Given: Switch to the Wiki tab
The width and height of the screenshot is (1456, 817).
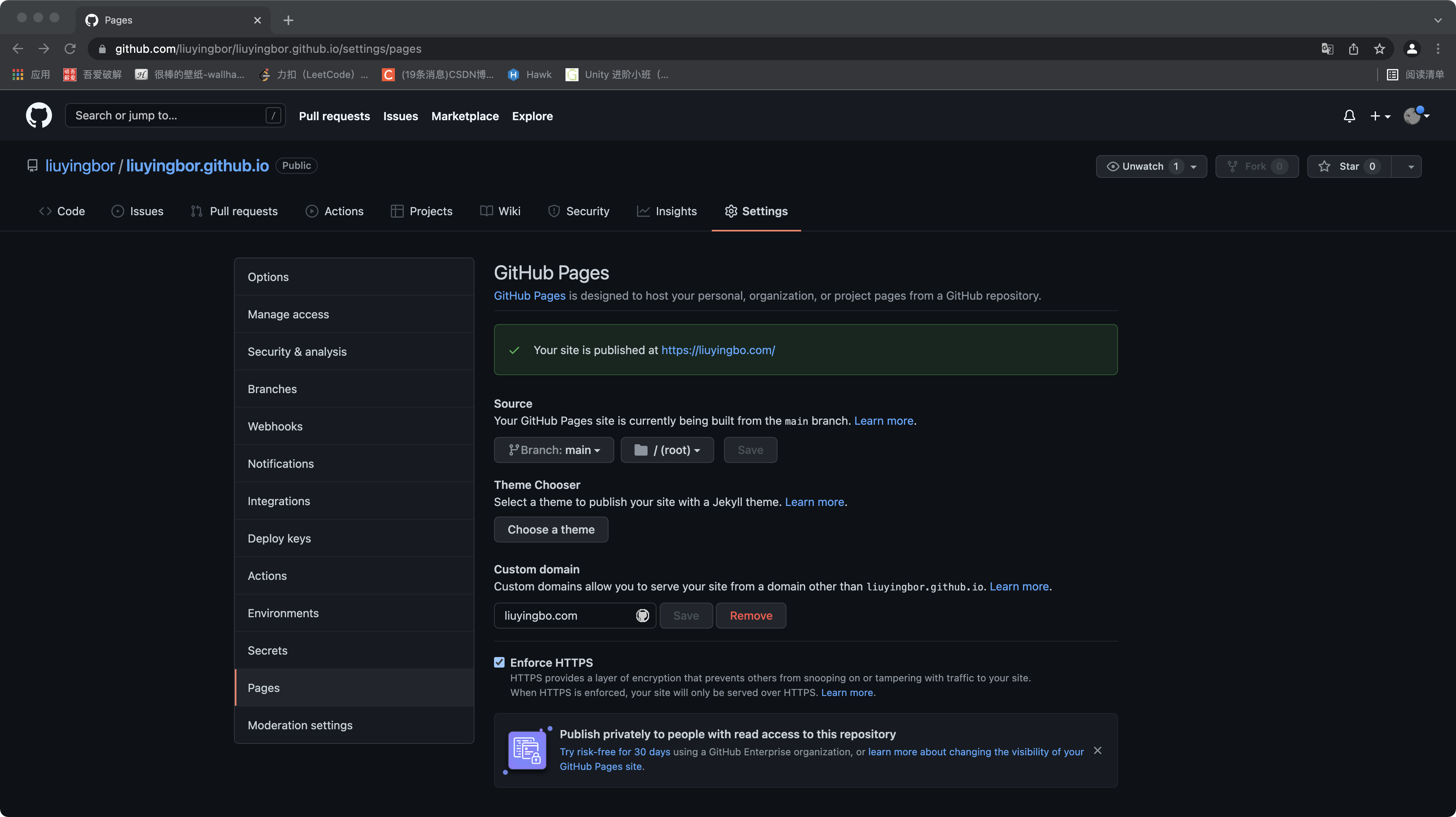Looking at the screenshot, I should 500,211.
